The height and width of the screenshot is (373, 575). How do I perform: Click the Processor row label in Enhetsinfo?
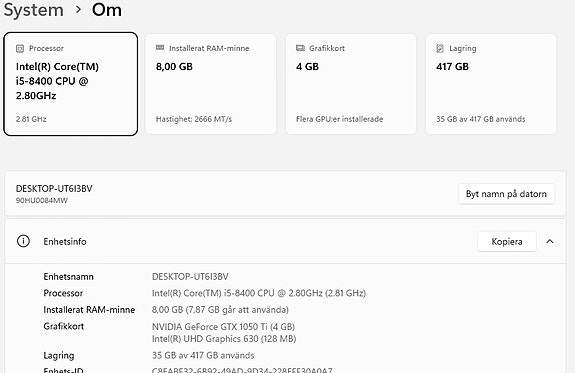63,293
